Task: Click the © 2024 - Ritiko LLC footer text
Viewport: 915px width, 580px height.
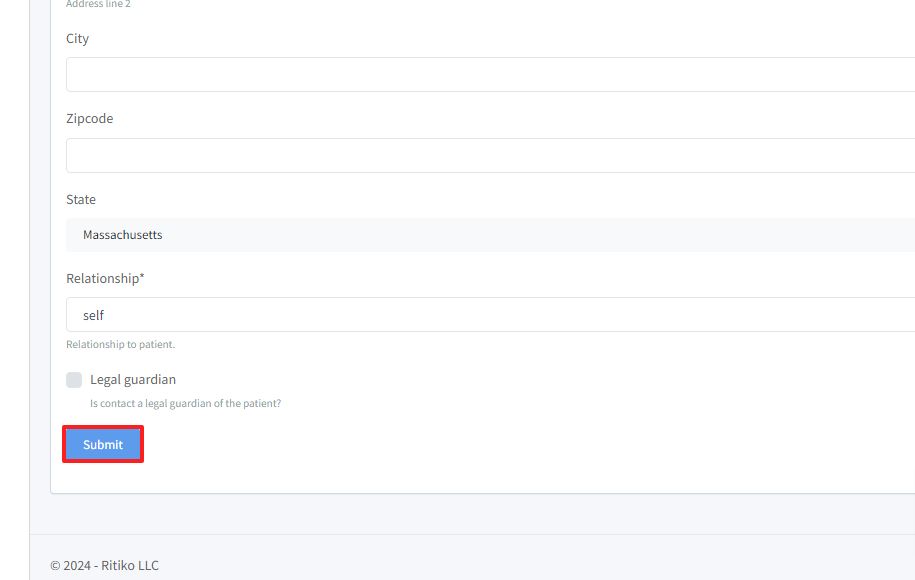Action: pos(104,565)
